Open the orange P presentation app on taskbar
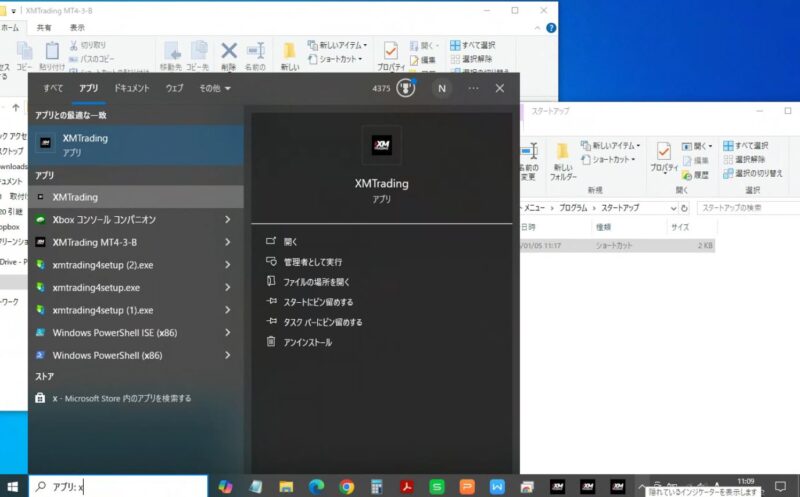Image resolution: width=800 pixels, height=497 pixels. 467,487
